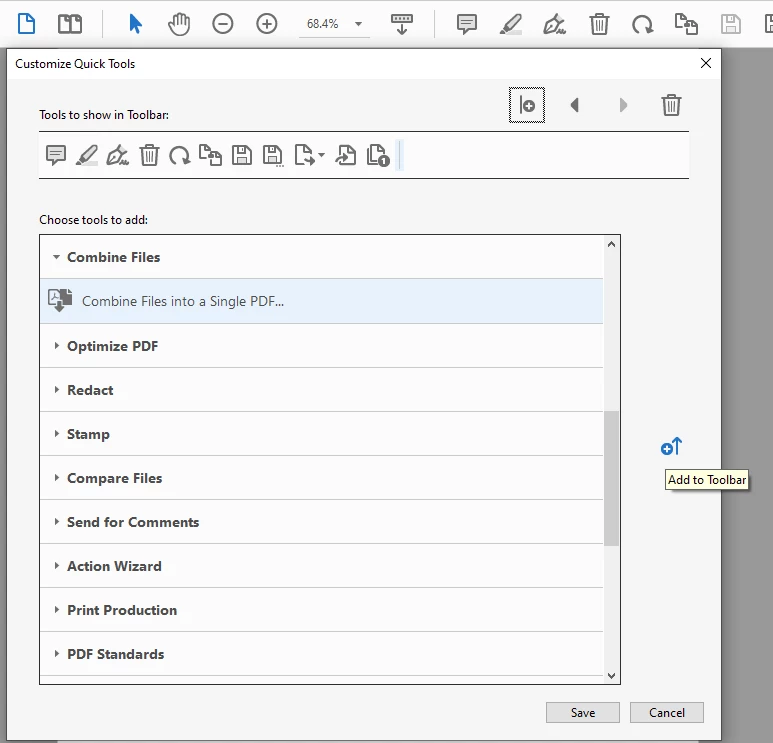
Task: Click the rotate arrow icon in main toolbar
Action: (x=642, y=24)
